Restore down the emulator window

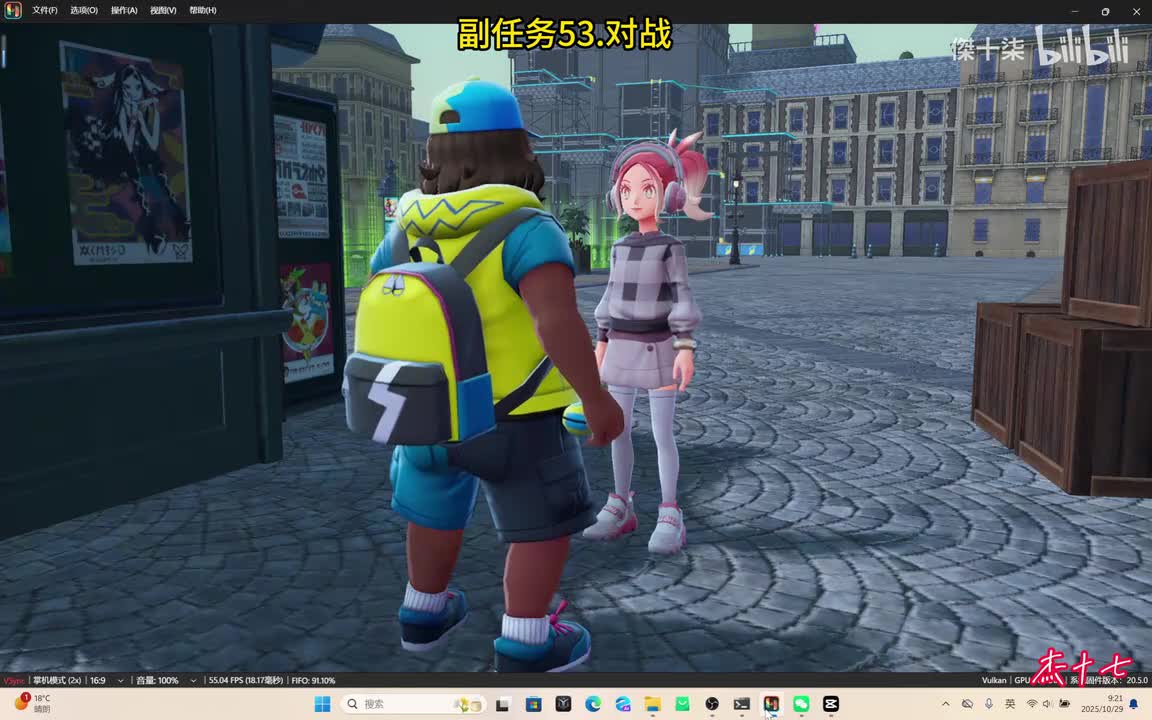pos(1105,11)
